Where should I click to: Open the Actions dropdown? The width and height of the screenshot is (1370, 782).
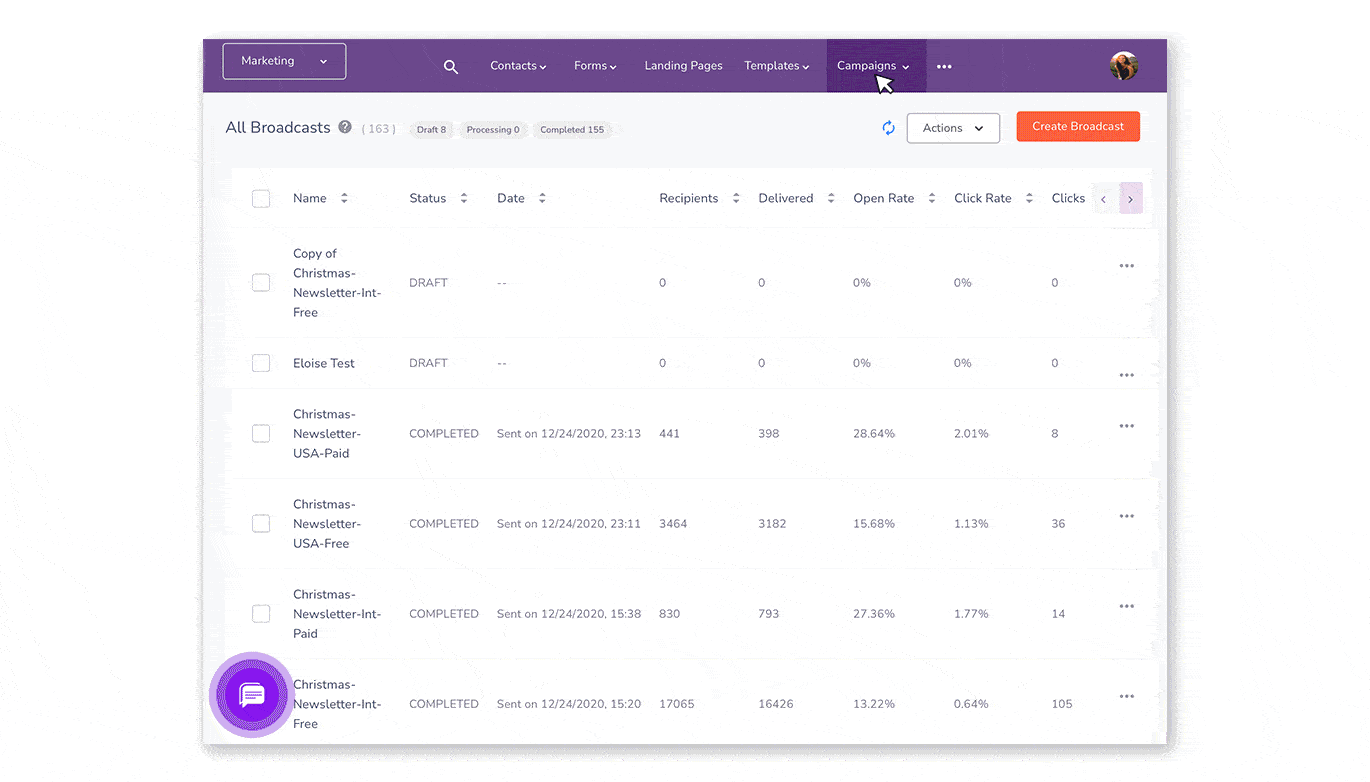952,128
